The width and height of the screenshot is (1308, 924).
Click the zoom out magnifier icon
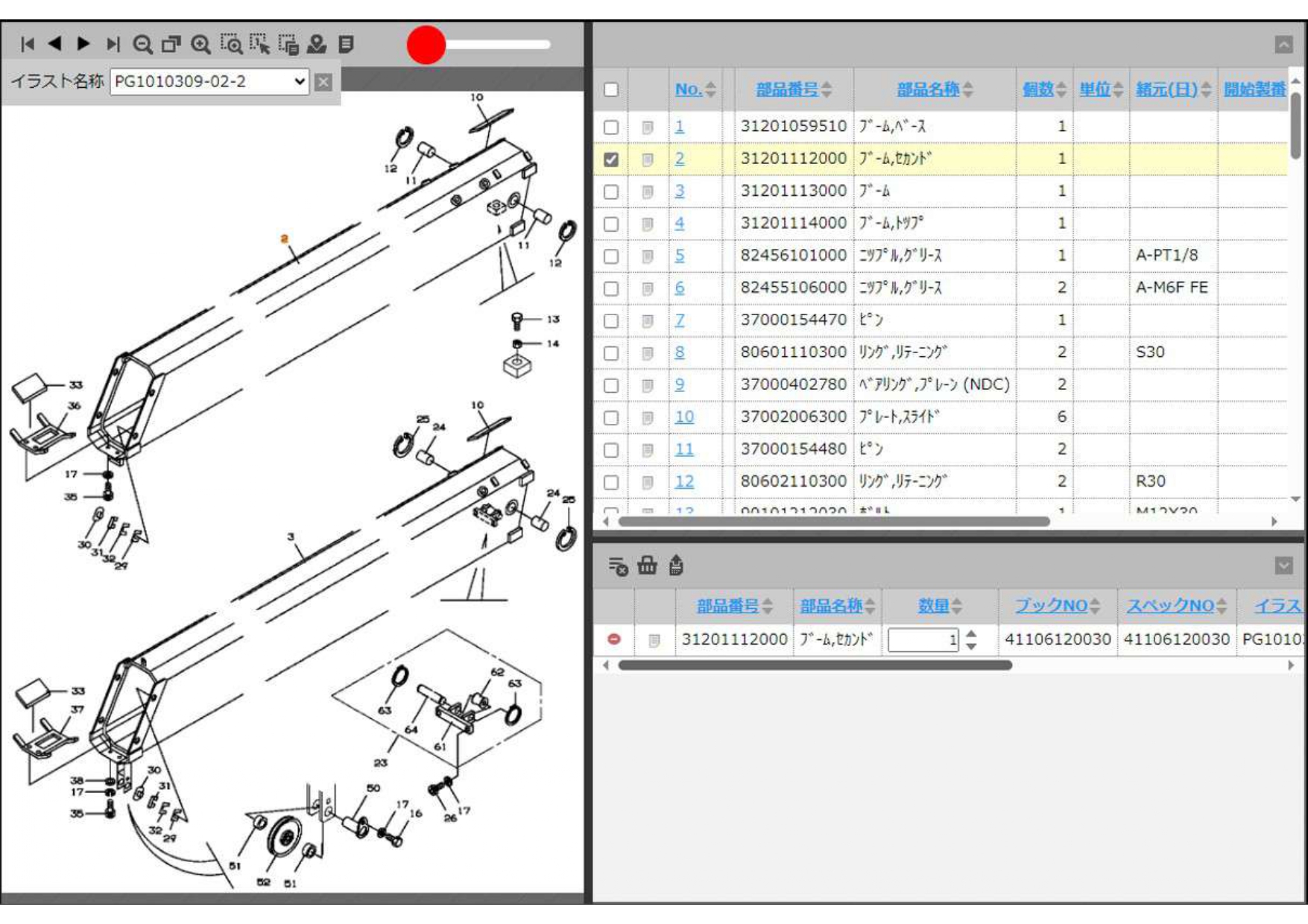coord(142,45)
